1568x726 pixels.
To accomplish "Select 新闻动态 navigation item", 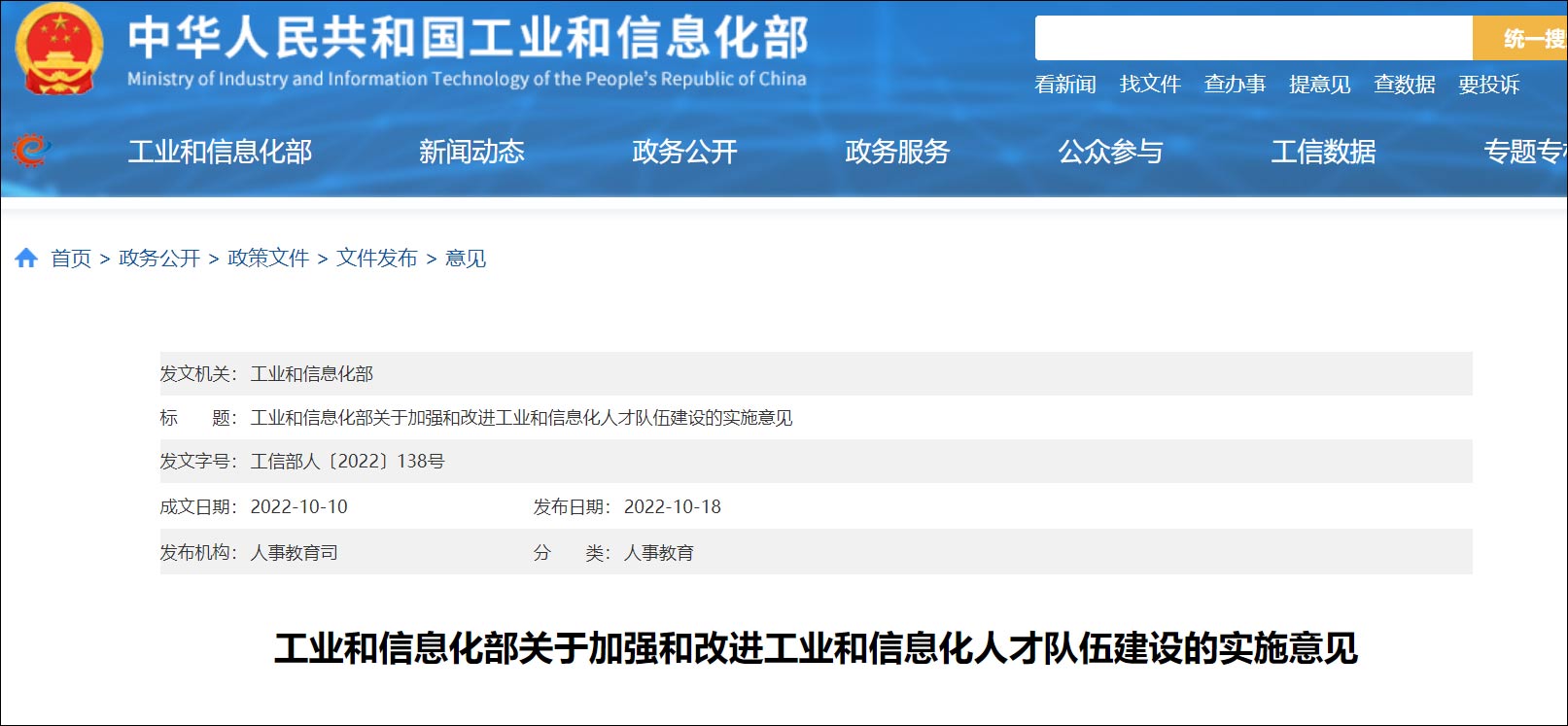I will (471, 152).
